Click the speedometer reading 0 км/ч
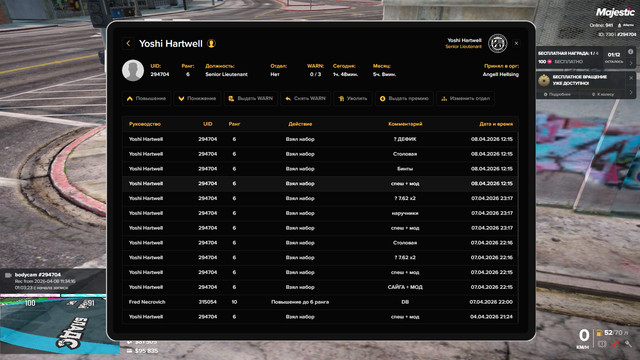Screen dimensions: 640x360 pos(584,339)
